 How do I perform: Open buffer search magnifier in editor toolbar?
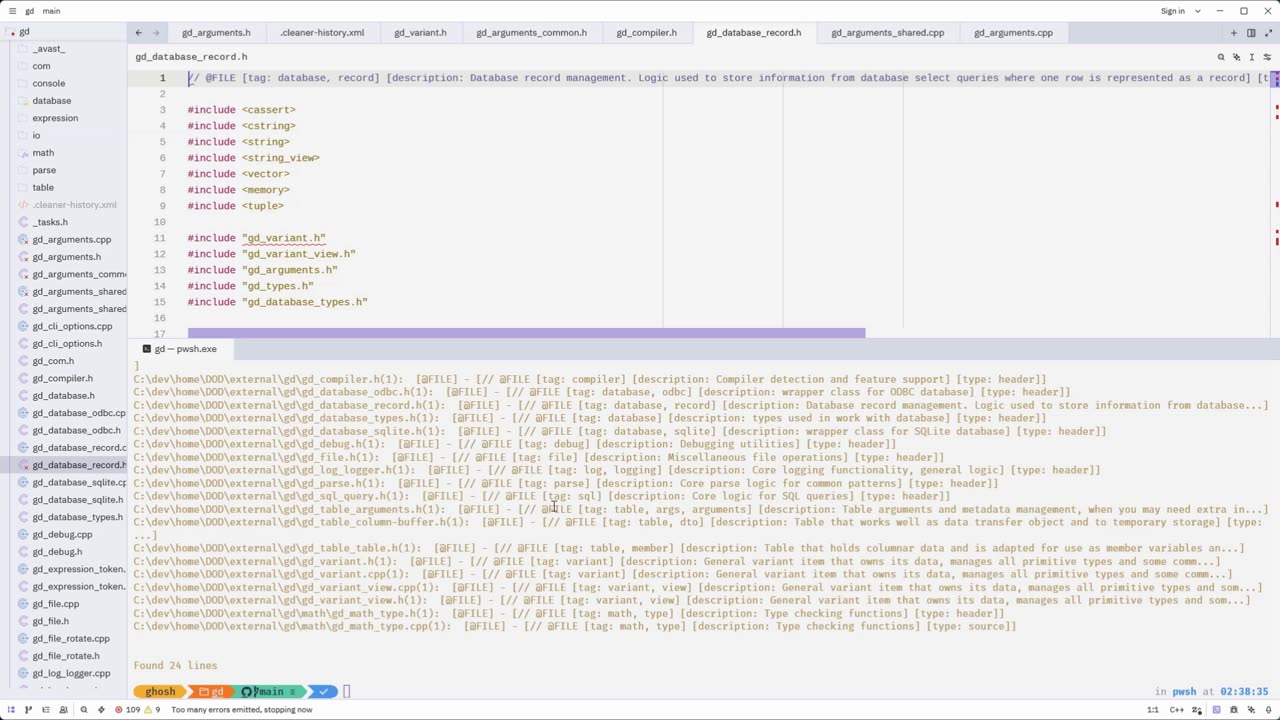click(x=1221, y=57)
